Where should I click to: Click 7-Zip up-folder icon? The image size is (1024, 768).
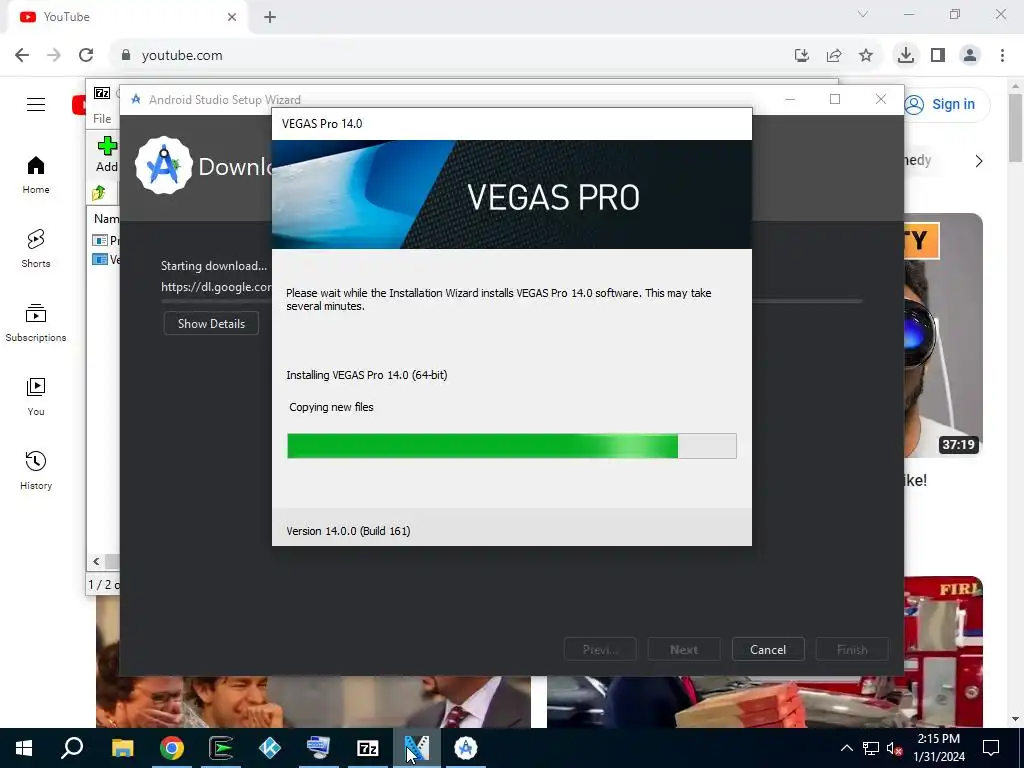(99, 193)
